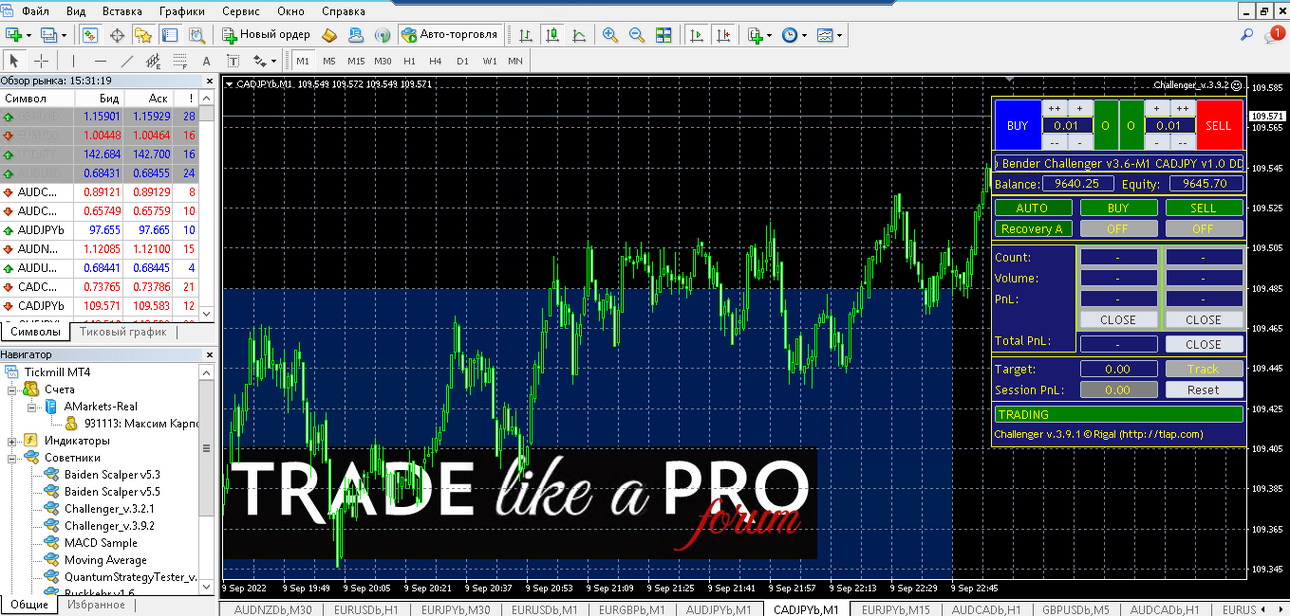Select the M15 timeframe
The width and height of the screenshot is (1290, 616).
pos(356,61)
